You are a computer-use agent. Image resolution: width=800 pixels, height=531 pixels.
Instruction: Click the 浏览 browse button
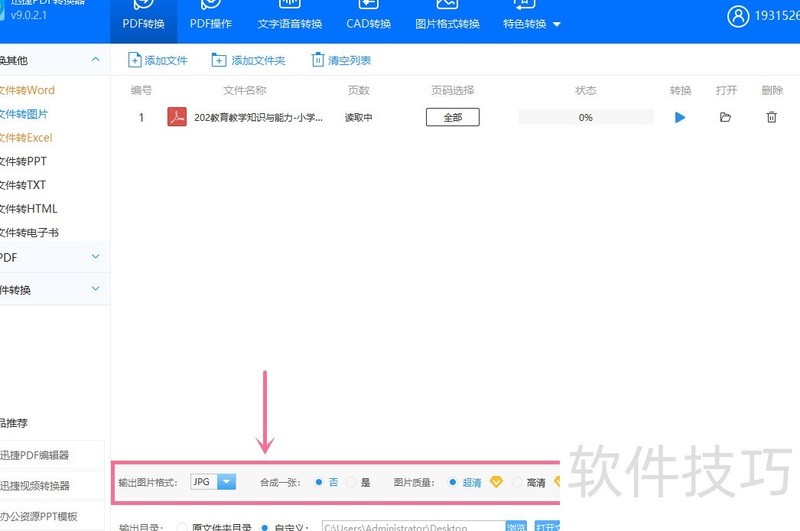click(516, 526)
